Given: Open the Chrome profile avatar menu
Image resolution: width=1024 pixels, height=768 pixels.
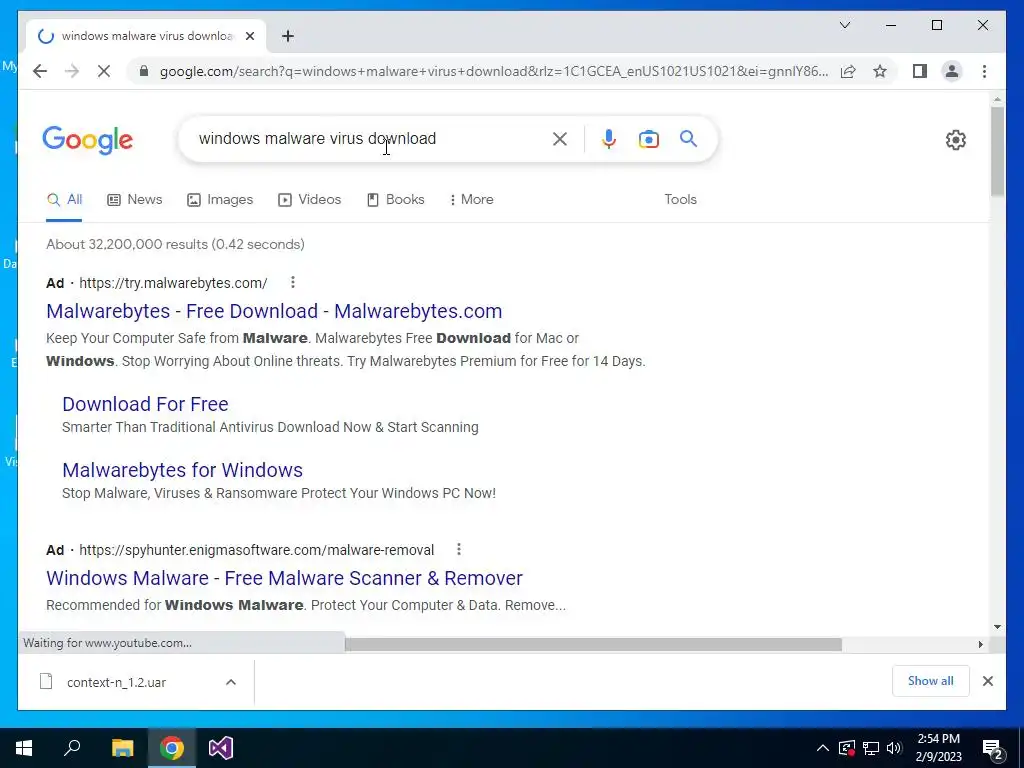Looking at the screenshot, I should (952, 71).
